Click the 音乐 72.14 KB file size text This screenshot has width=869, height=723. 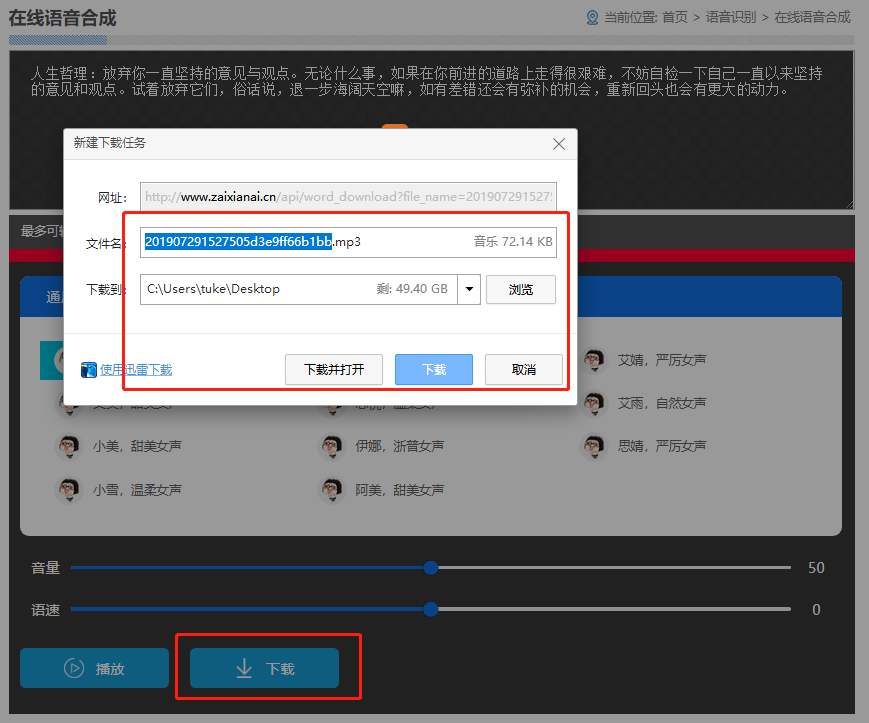pos(513,242)
